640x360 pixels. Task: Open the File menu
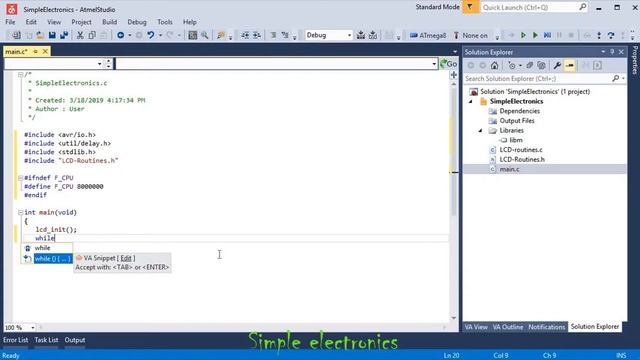pyautogui.click(x=10, y=22)
